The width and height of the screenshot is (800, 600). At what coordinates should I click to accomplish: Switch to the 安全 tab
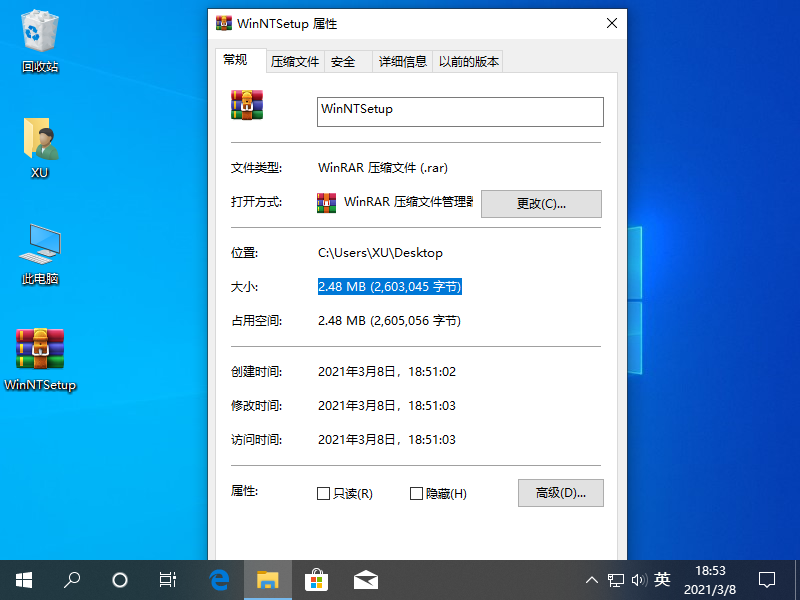[x=348, y=62]
